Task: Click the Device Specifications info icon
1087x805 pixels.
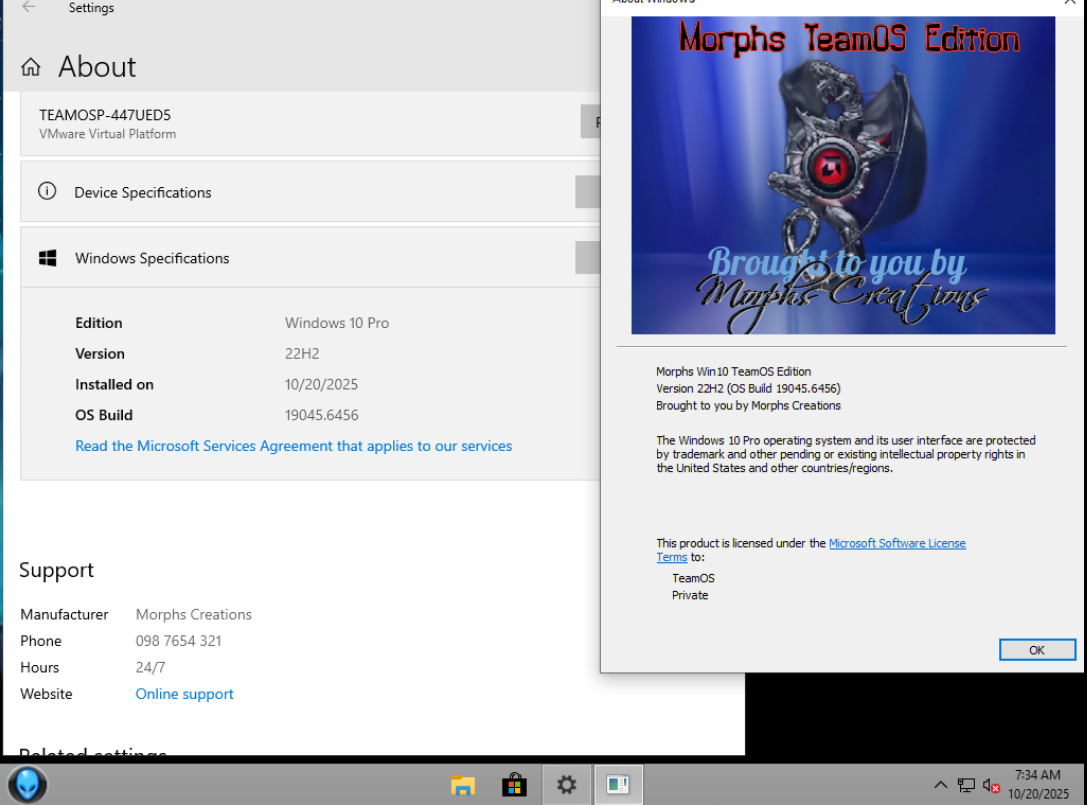Action: coord(47,191)
